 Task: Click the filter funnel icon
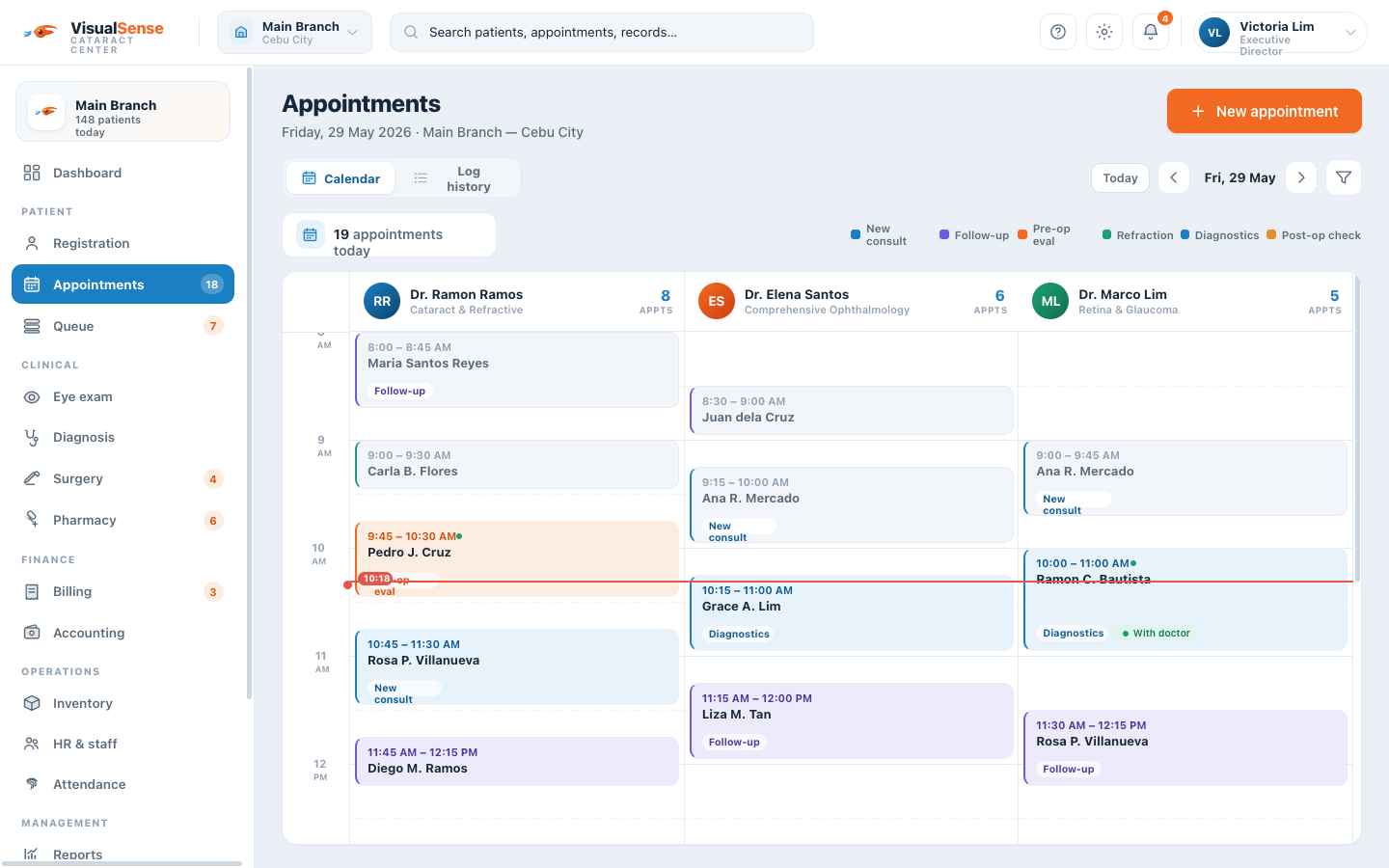pyautogui.click(x=1344, y=177)
